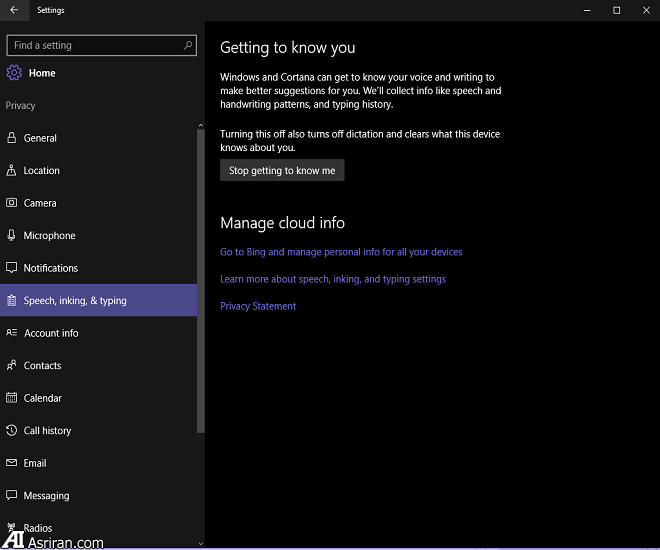Click the Home gear icon
Image resolution: width=660 pixels, height=550 pixels.
14,73
